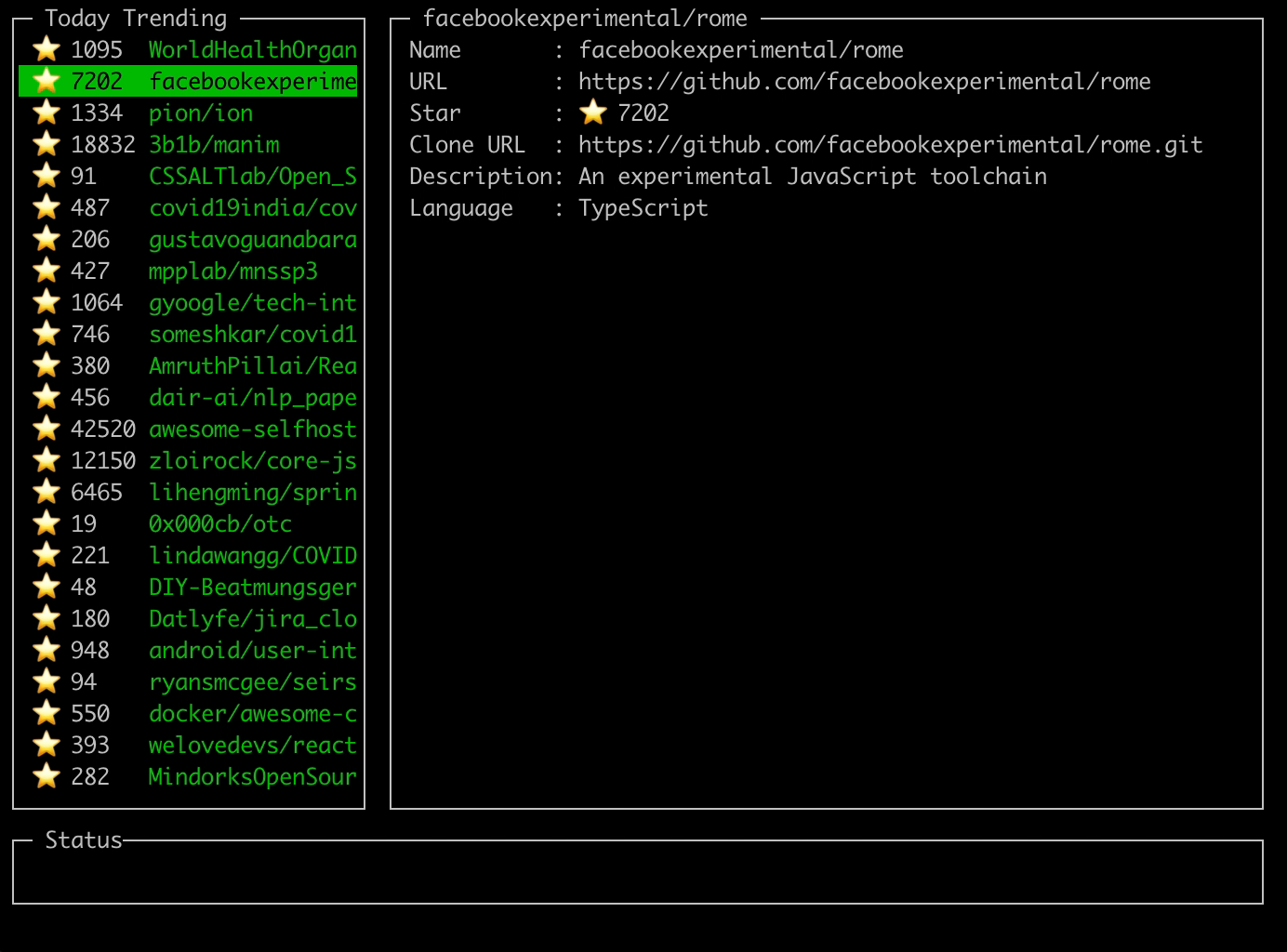The height and width of the screenshot is (952, 1287).
Task: Click the star icon beside android/user-int
Action: (x=46, y=650)
